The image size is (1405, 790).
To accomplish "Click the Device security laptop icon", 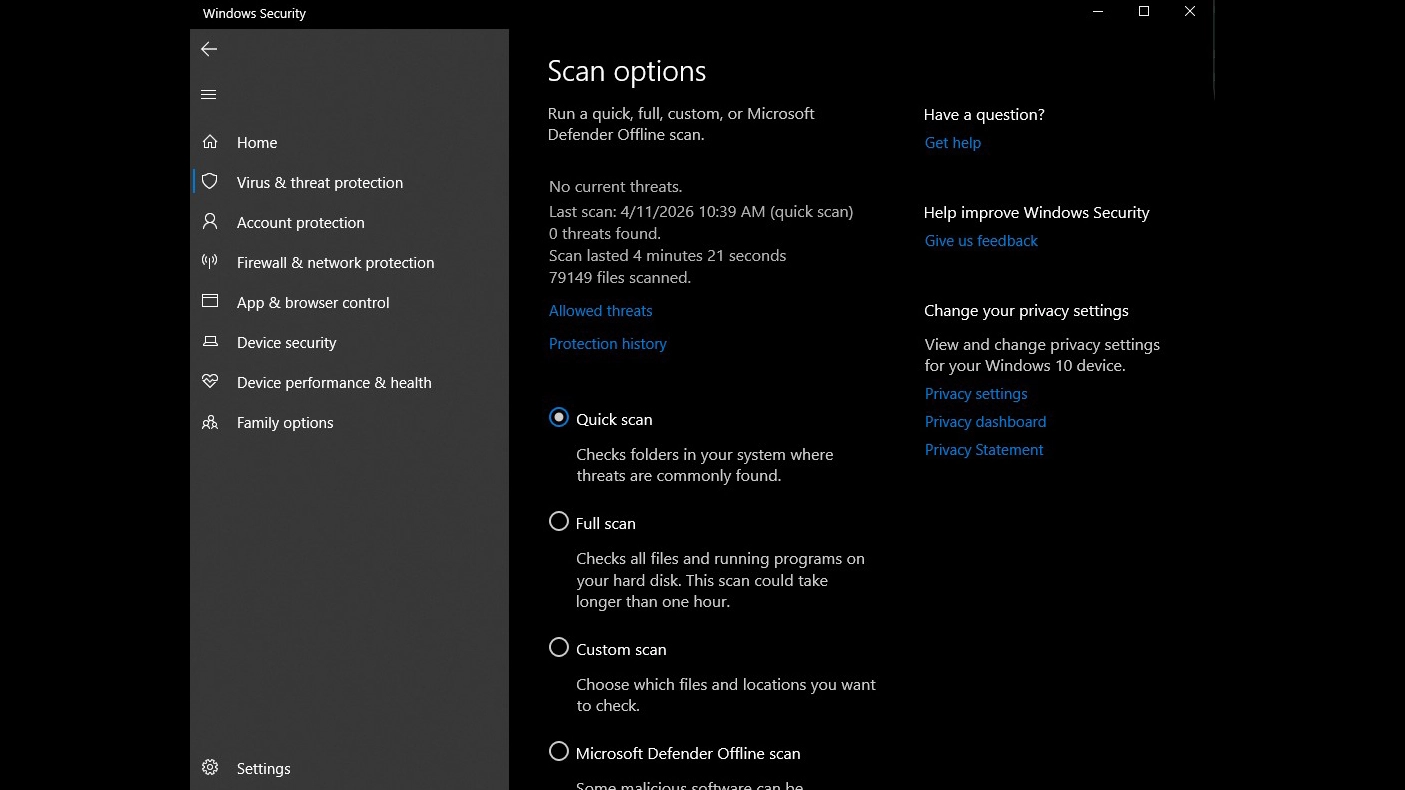I will pyautogui.click(x=210, y=342).
